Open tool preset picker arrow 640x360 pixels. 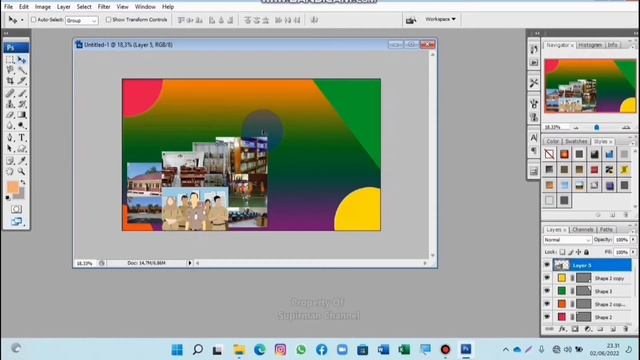pyautogui.click(x=22, y=20)
